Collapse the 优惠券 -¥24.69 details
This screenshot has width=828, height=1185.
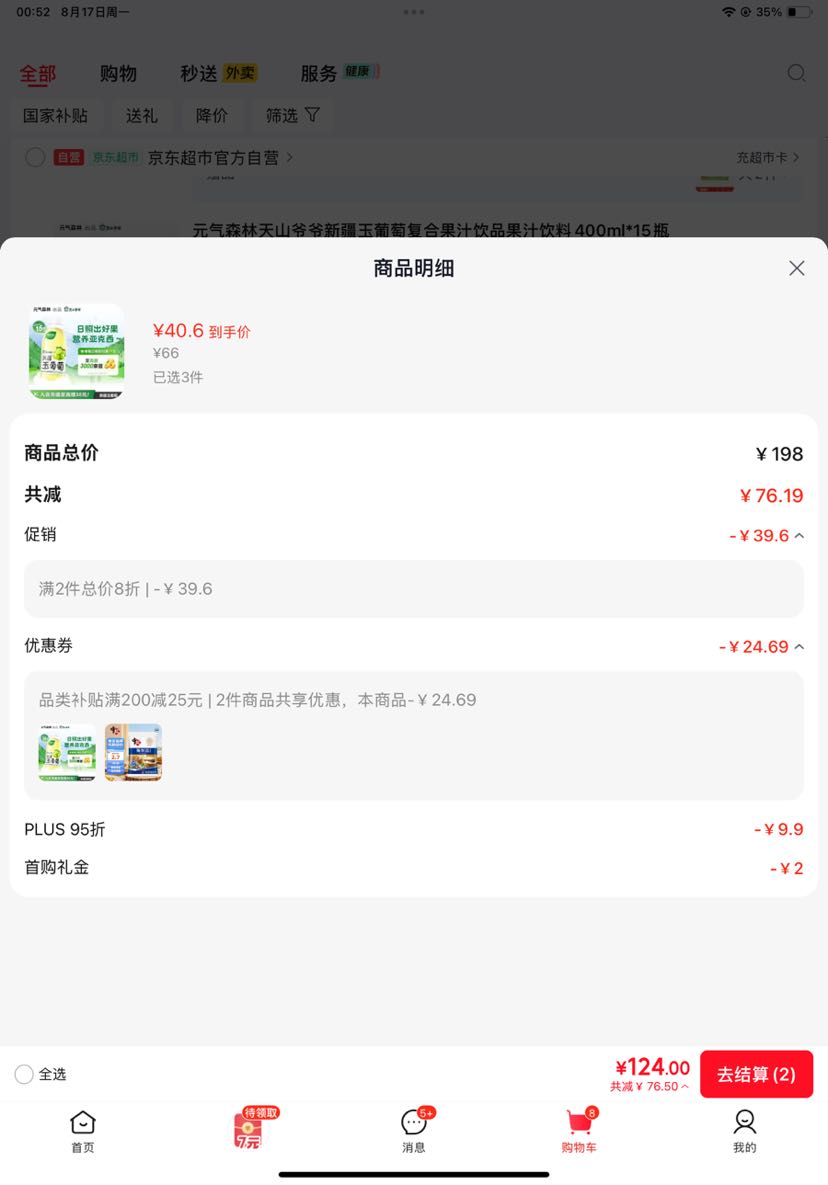[x=799, y=647]
